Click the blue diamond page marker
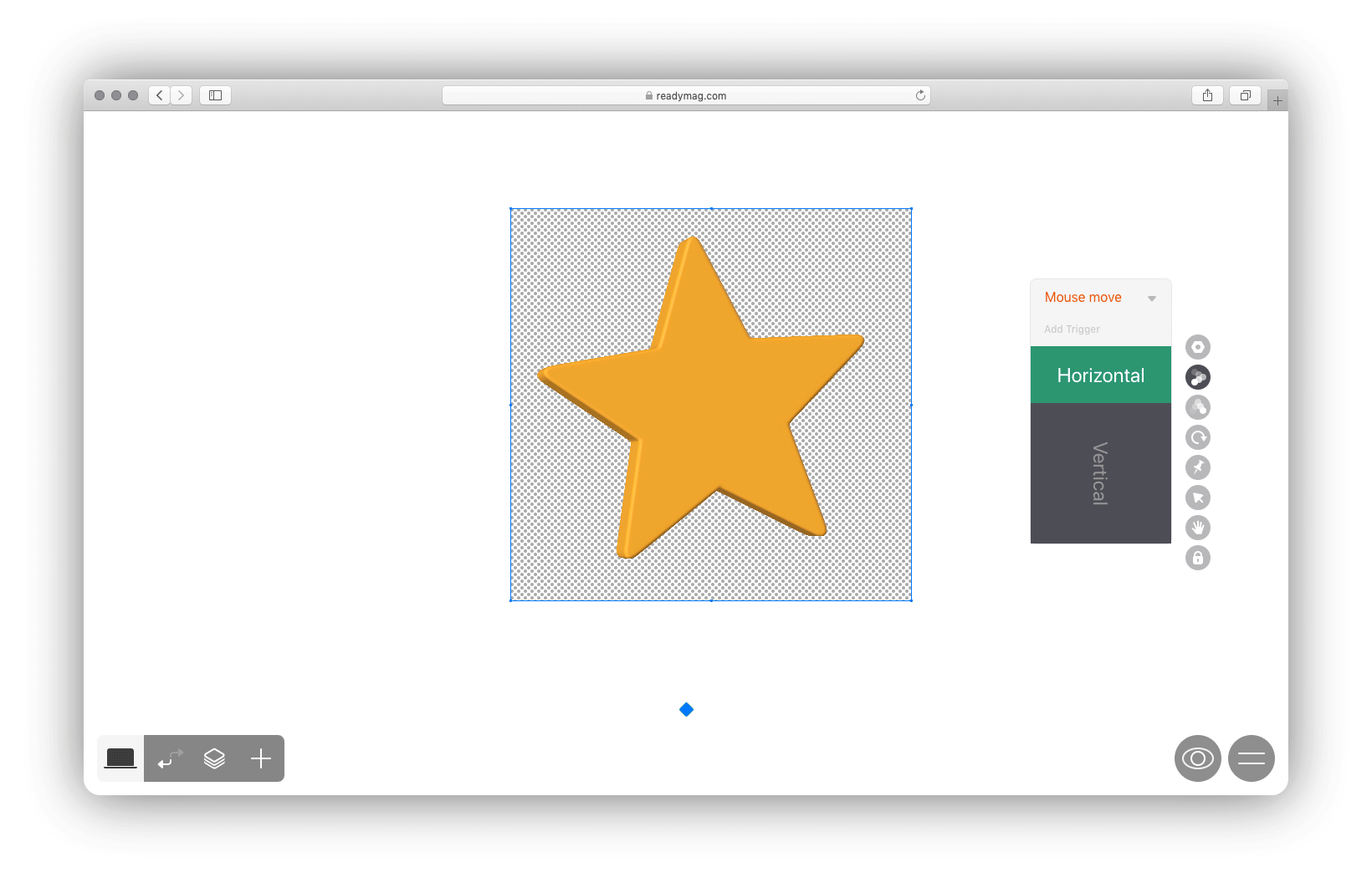This screenshot has width=1372, height=878. click(686, 710)
